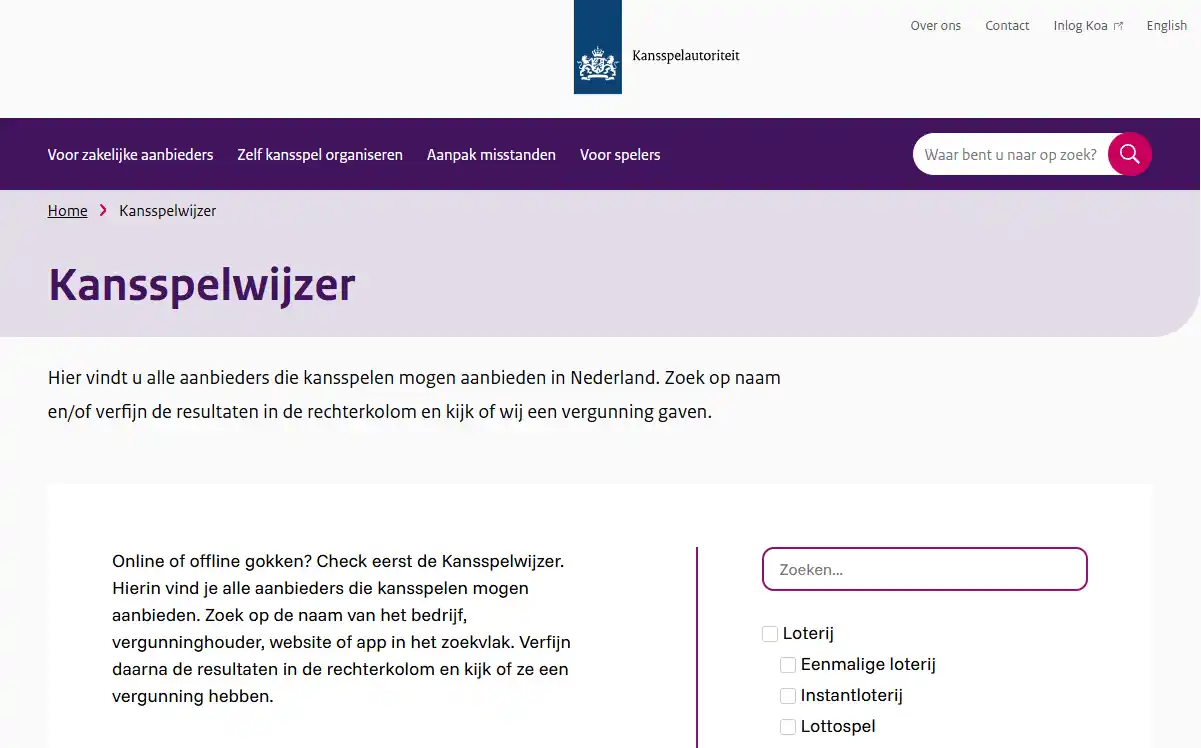
Task: Open the Inlog Koa external link
Action: click(x=1088, y=26)
